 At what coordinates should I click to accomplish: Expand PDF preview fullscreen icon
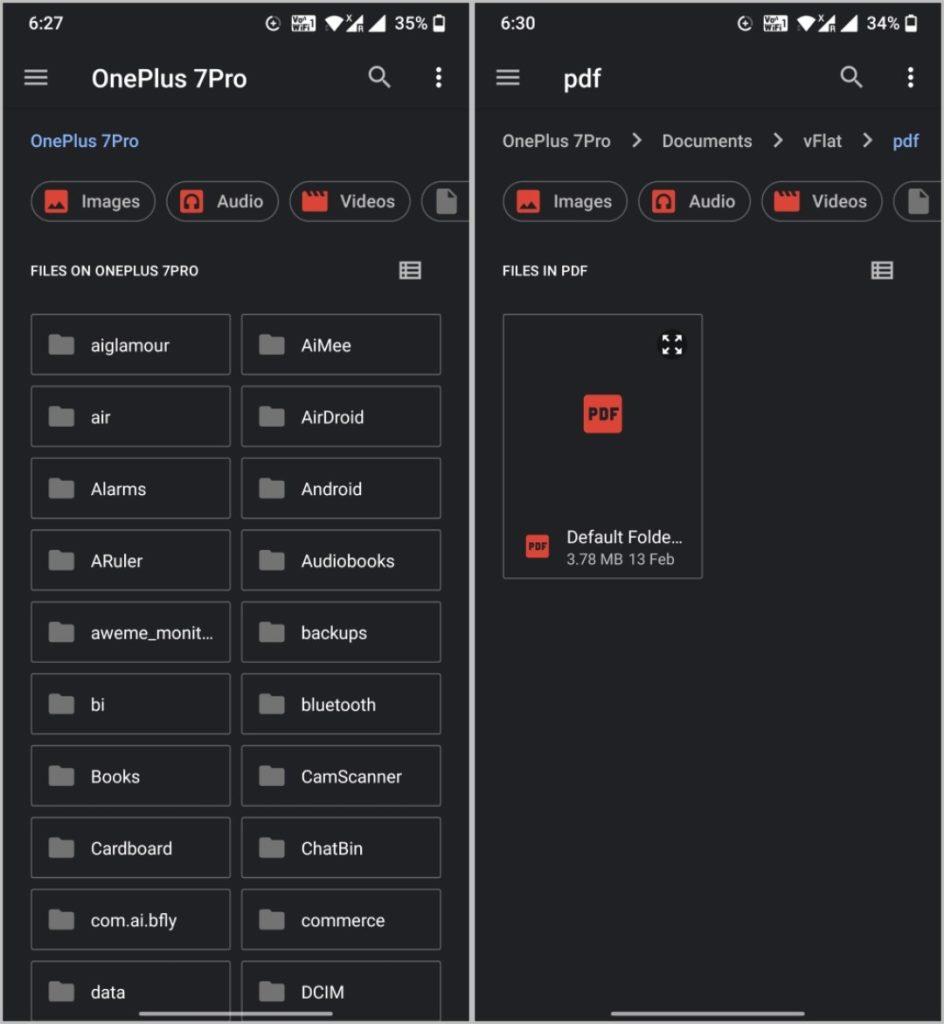coord(672,344)
